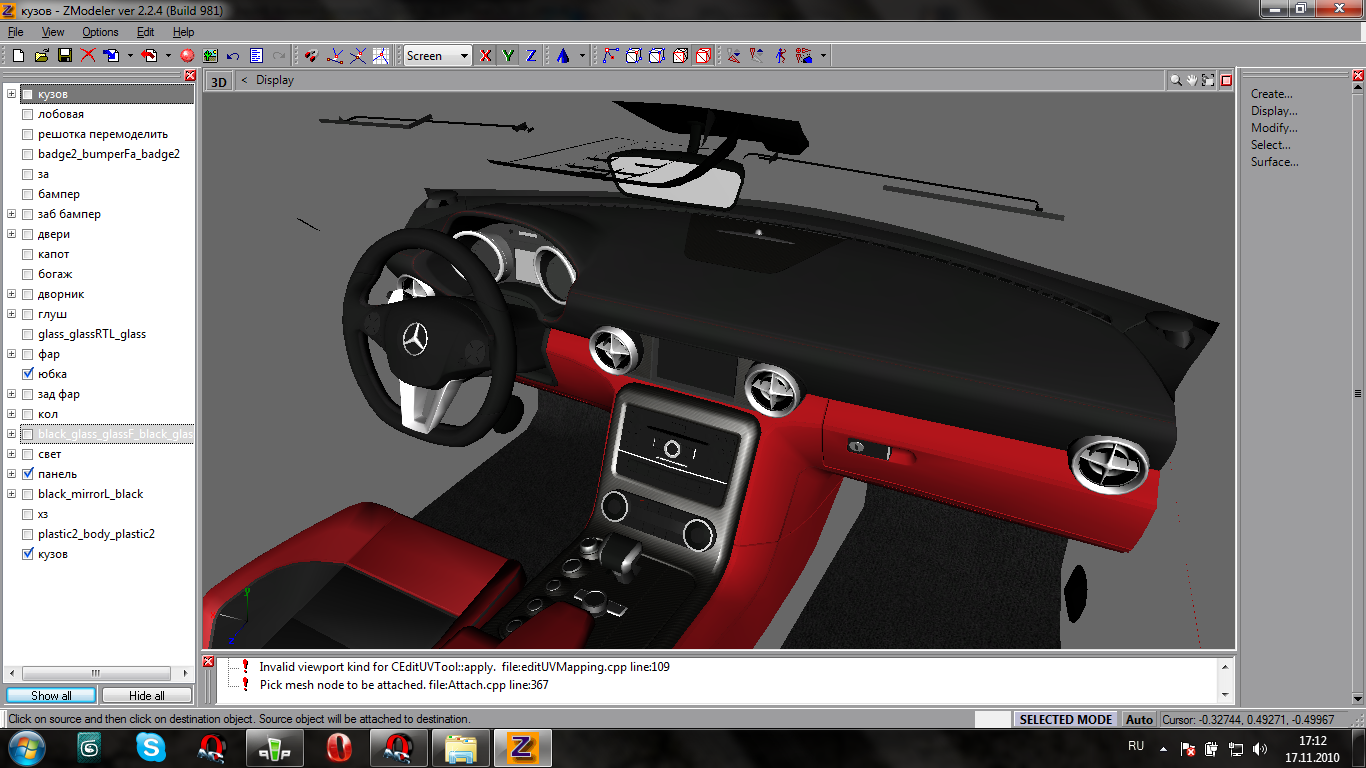Click the red X icon beside Save
Image resolution: width=1366 pixels, height=768 pixels.
click(x=88, y=56)
